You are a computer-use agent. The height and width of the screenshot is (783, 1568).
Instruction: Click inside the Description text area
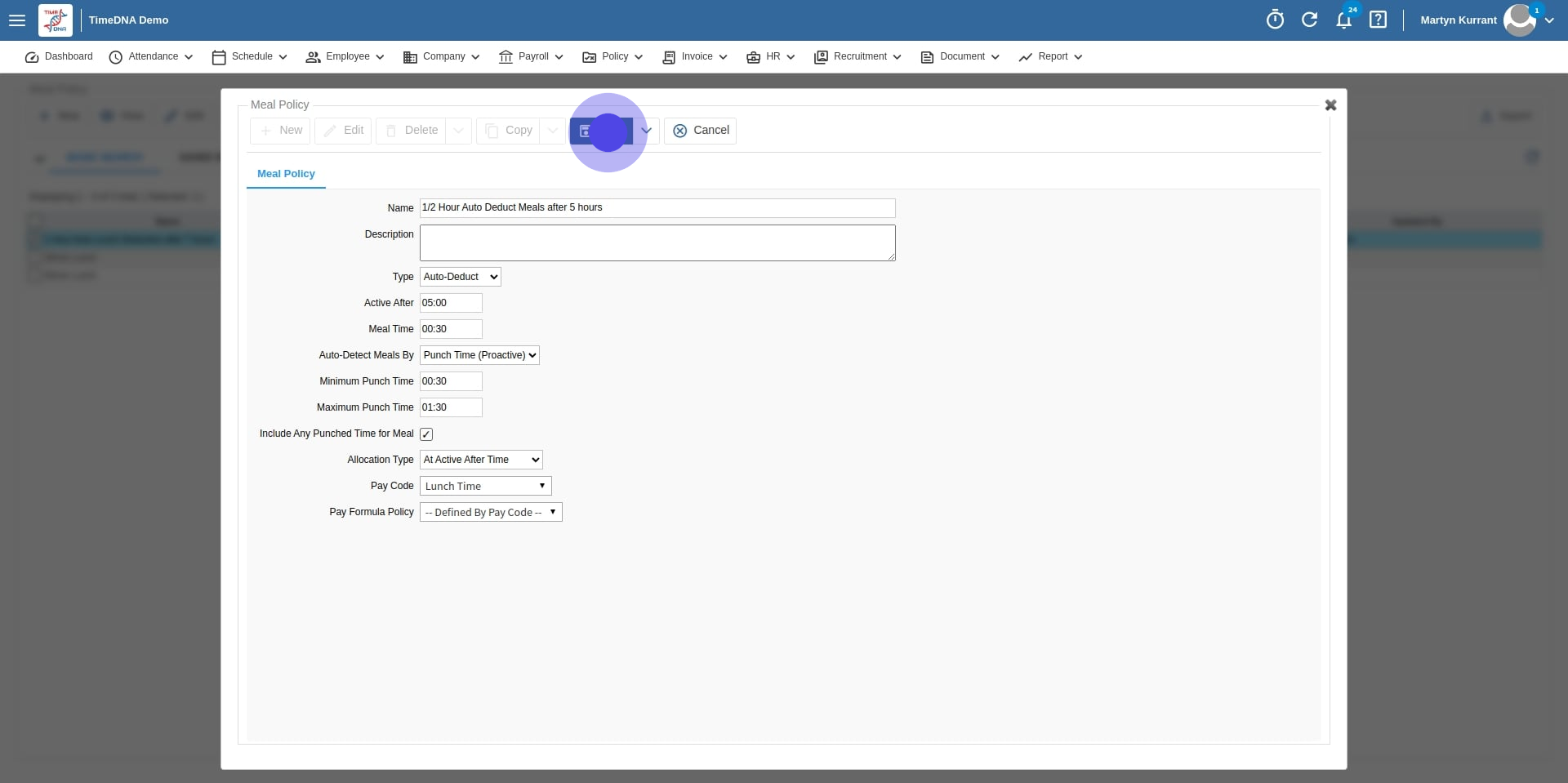(657, 242)
